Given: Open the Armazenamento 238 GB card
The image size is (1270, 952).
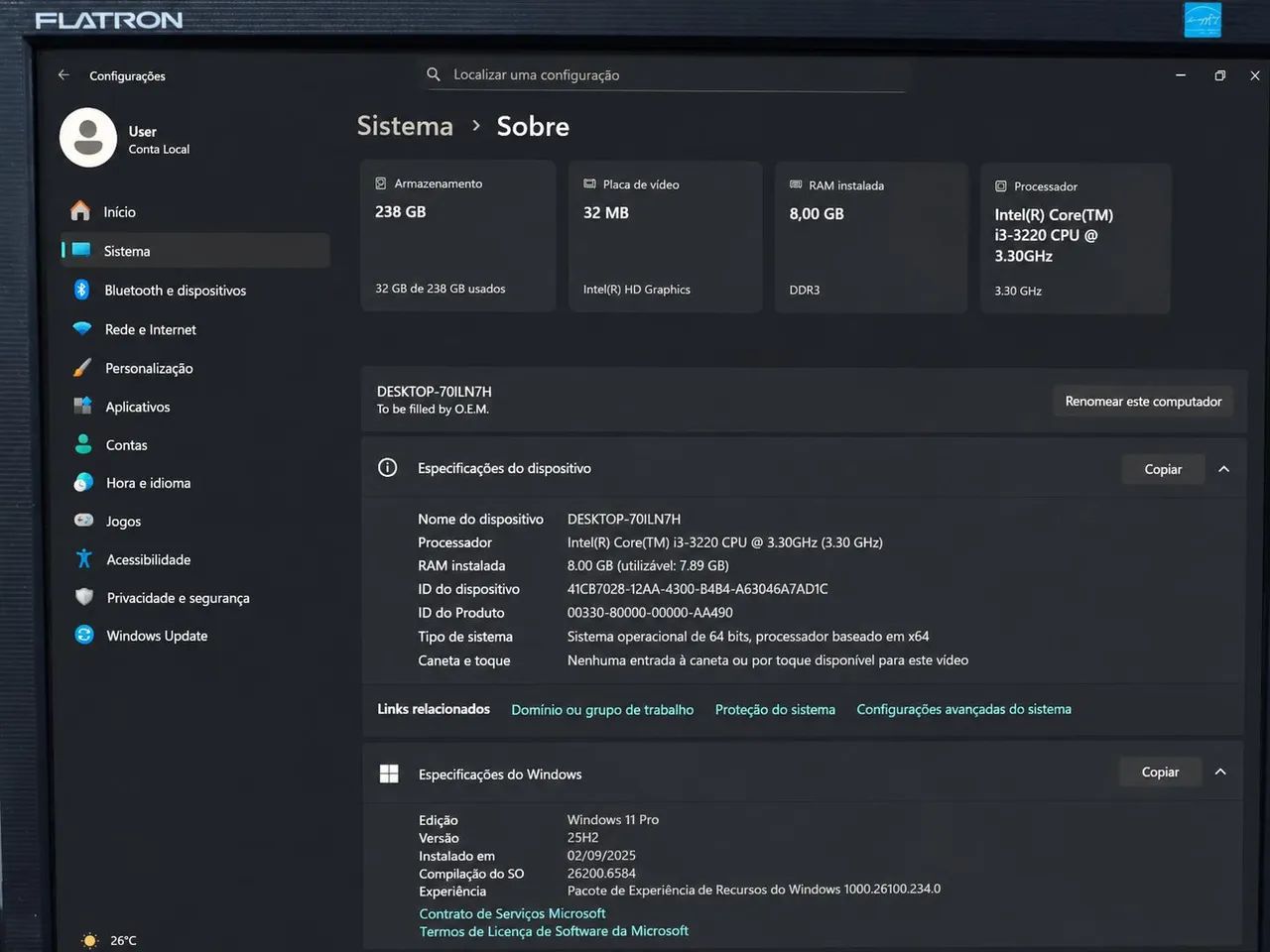Looking at the screenshot, I should pos(457,236).
